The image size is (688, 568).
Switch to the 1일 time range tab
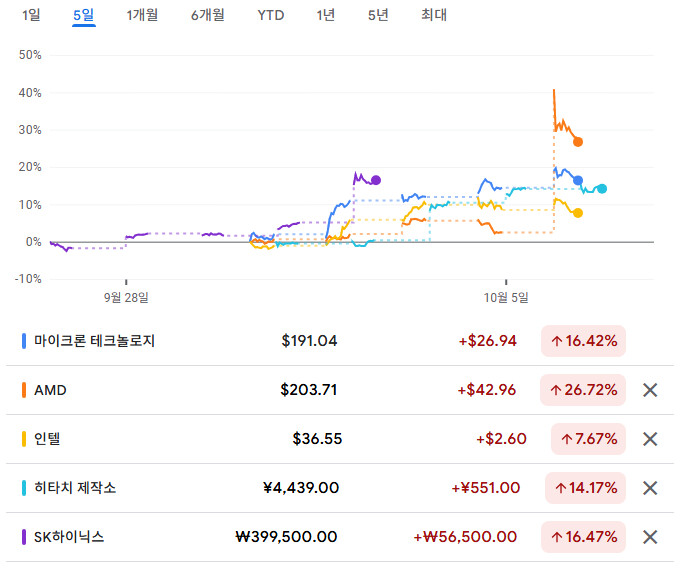coord(31,15)
